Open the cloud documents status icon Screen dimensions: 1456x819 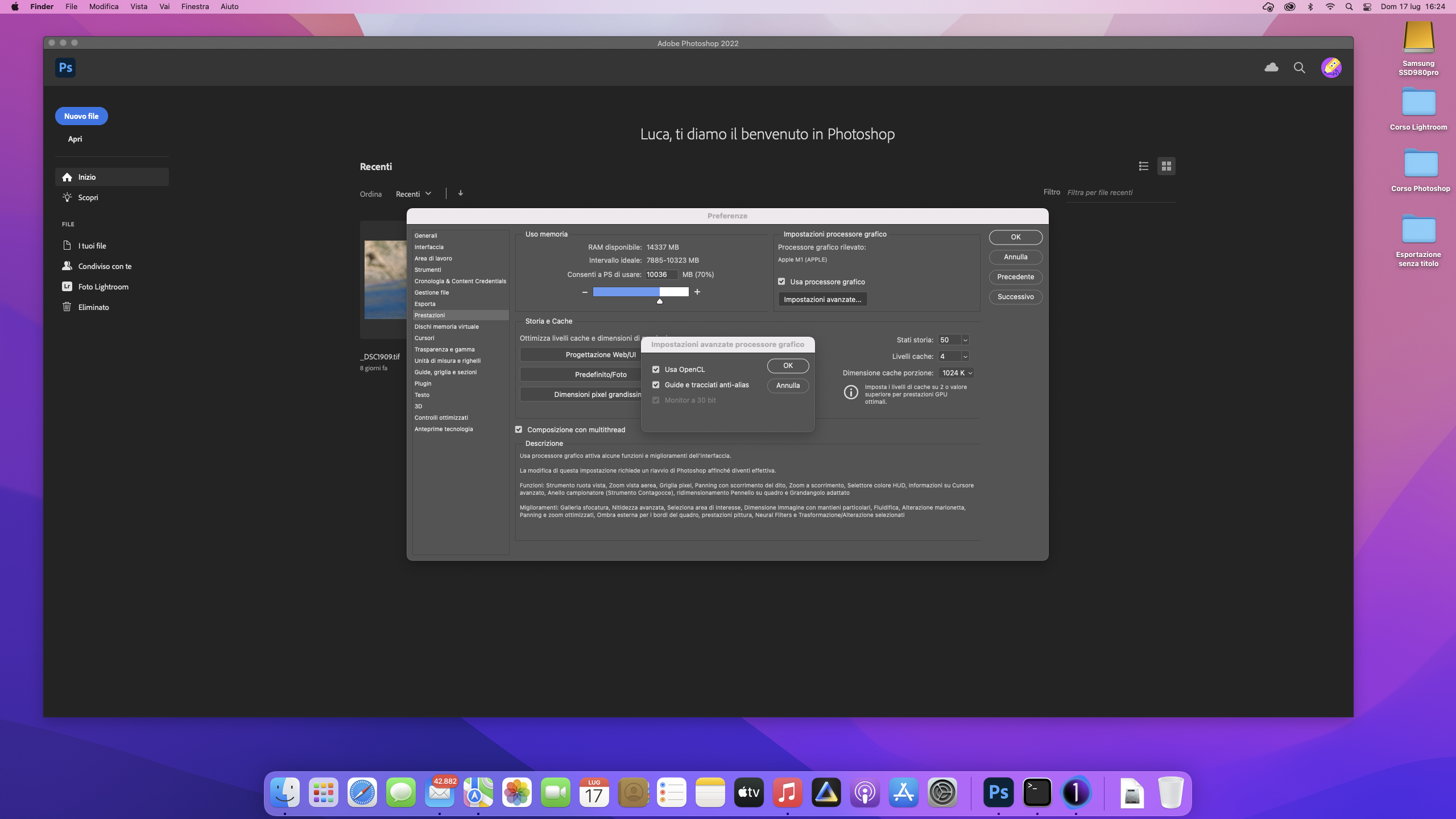[1271, 68]
